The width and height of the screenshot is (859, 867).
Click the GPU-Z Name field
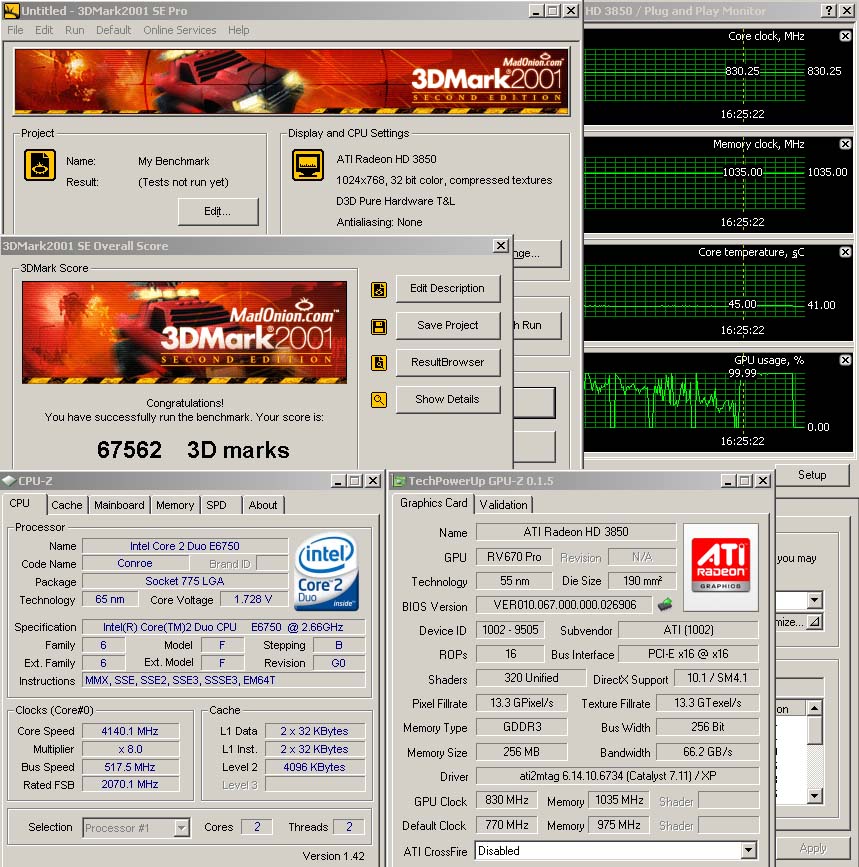(x=576, y=532)
